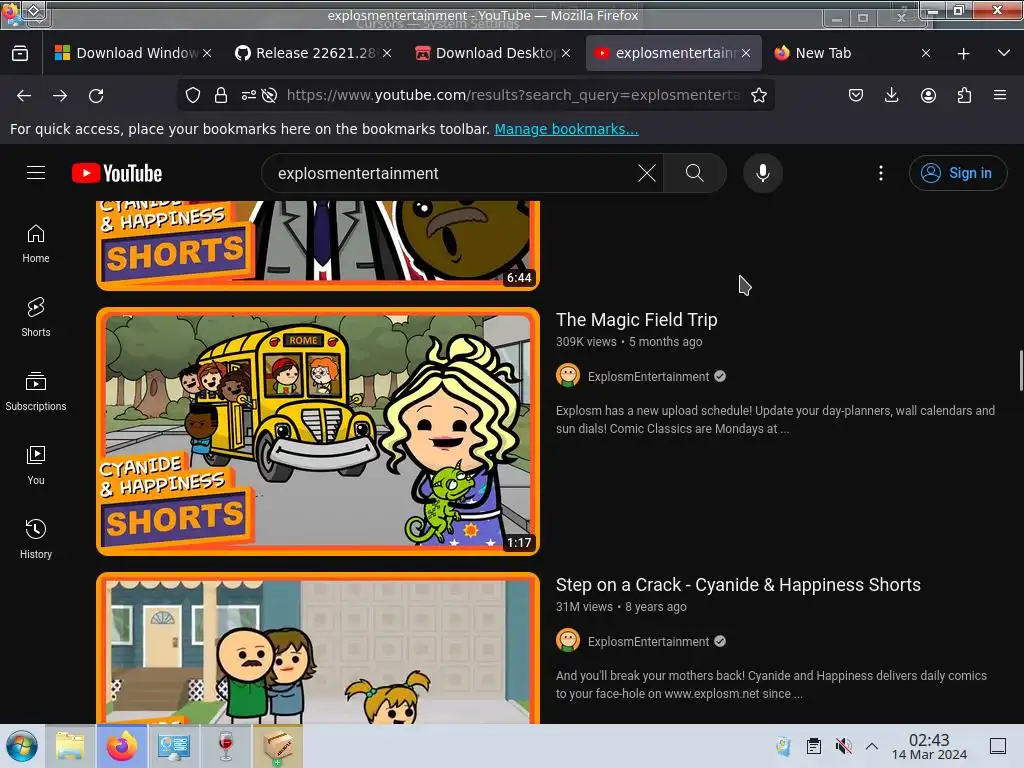Switch to the Download Desktop tab
Image resolution: width=1024 pixels, height=768 pixels.
click(493, 53)
